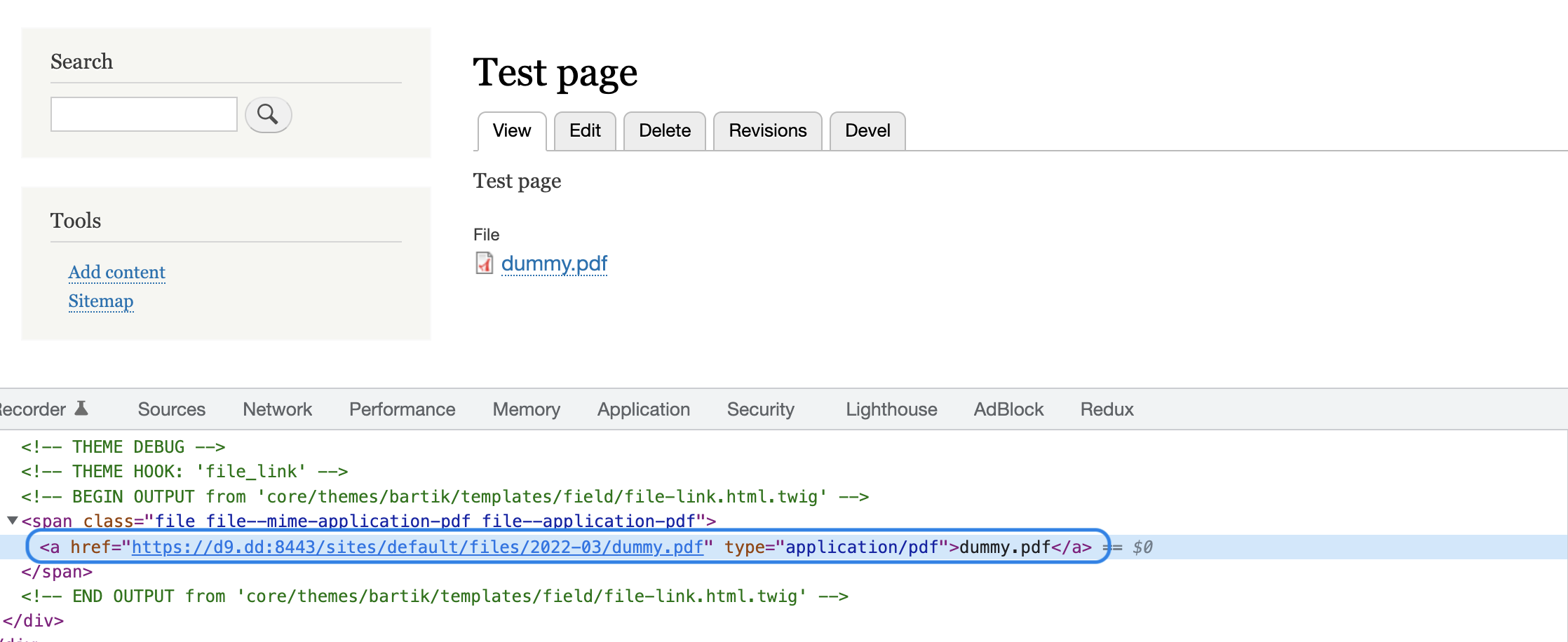Click the type="application/pdf" attribute
Viewport: 1568px width, 642px height.
[x=837, y=547]
